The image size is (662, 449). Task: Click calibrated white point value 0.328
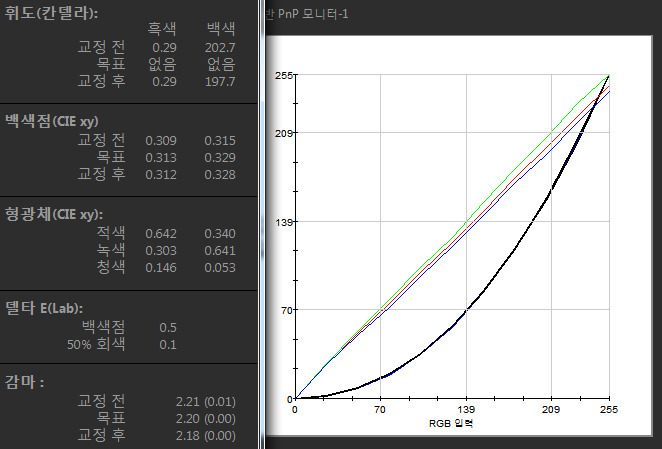tap(220, 174)
